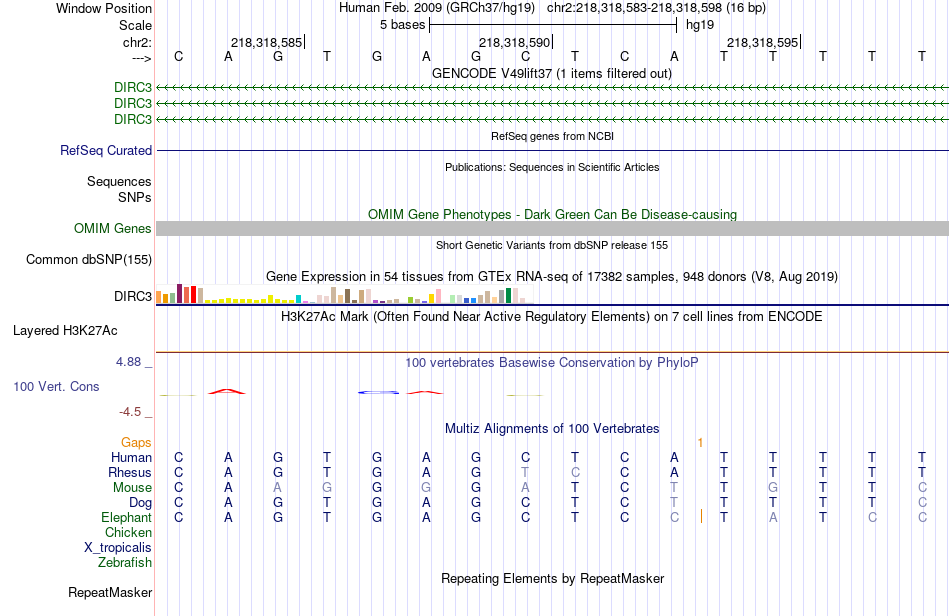
Task: Select the Elephant alignment row label
Action: coord(126,517)
